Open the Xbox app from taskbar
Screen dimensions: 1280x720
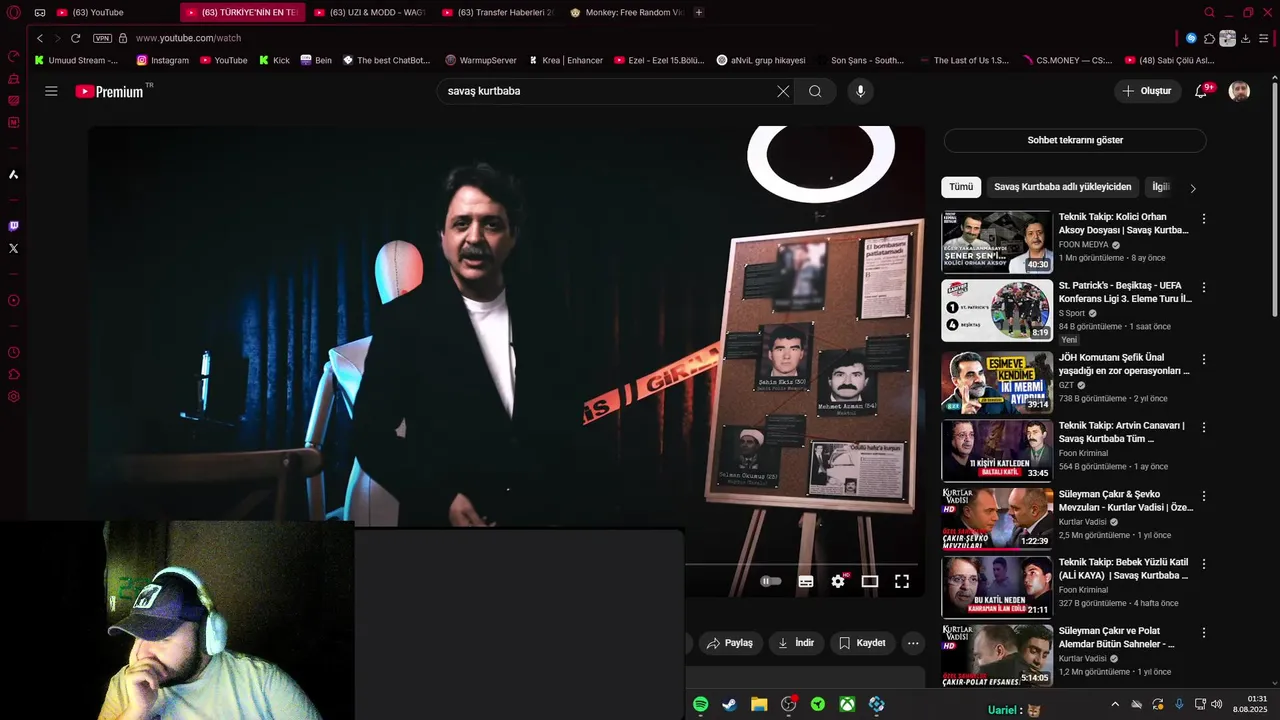point(847,705)
